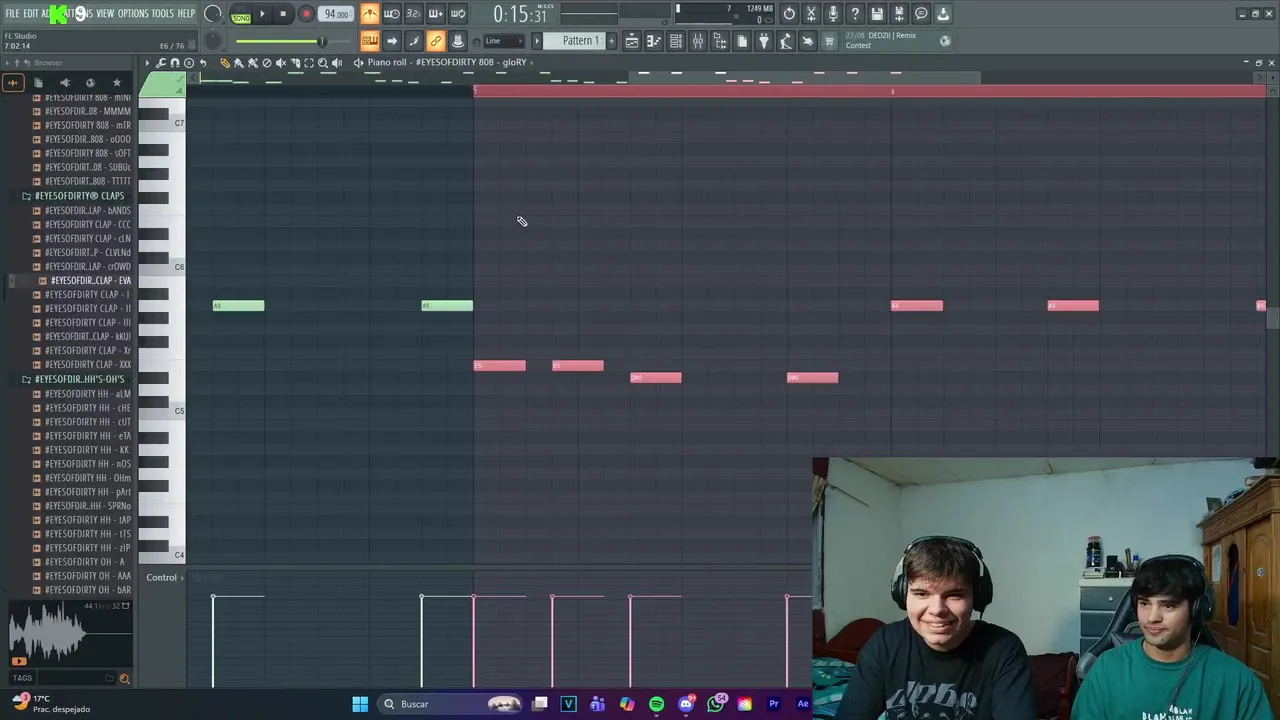The image size is (1280, 720).
Task: Click the tempo field showing 94.000
Action: [337, 14]
